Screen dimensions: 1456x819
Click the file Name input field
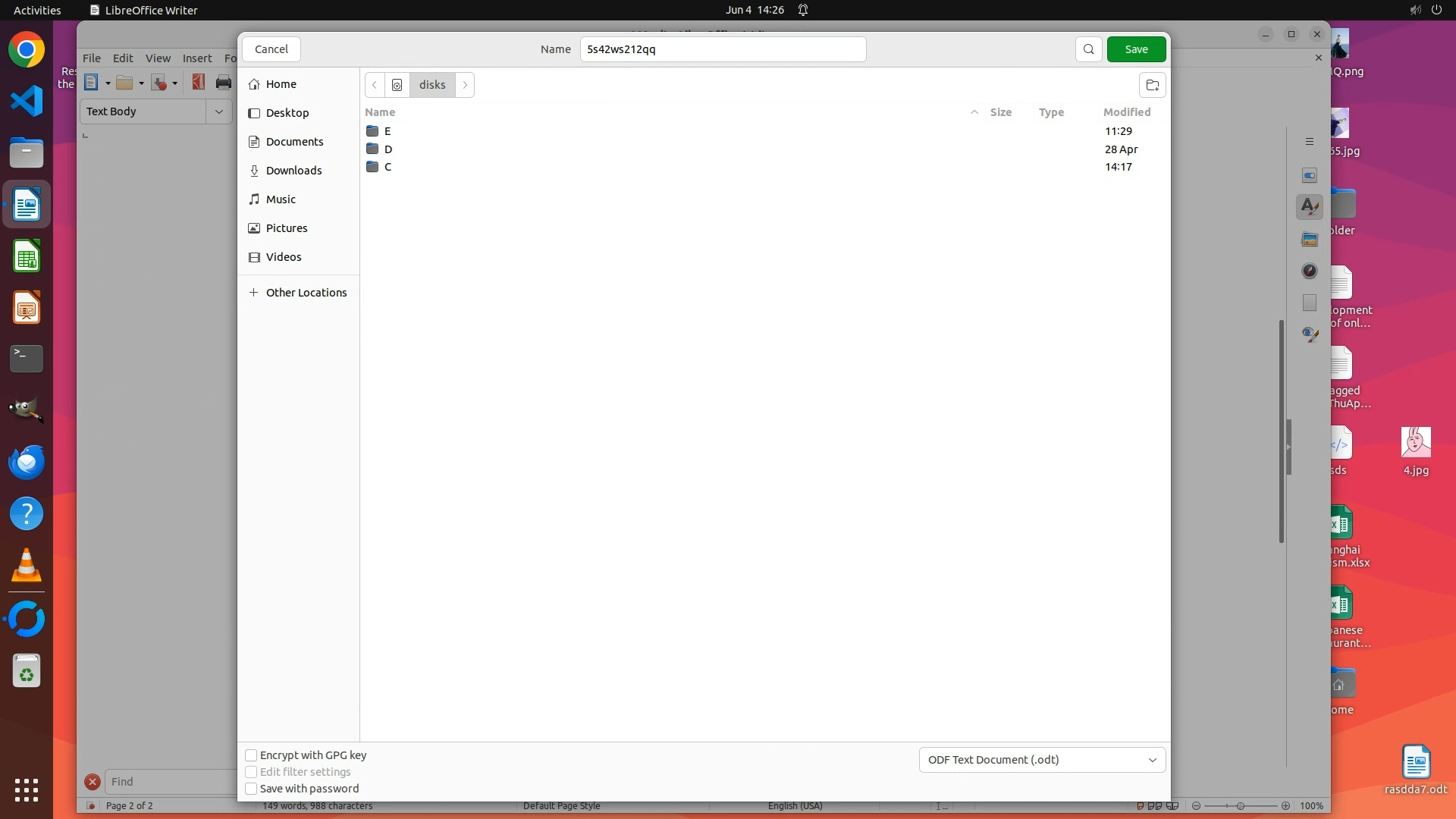pos(722,49)
